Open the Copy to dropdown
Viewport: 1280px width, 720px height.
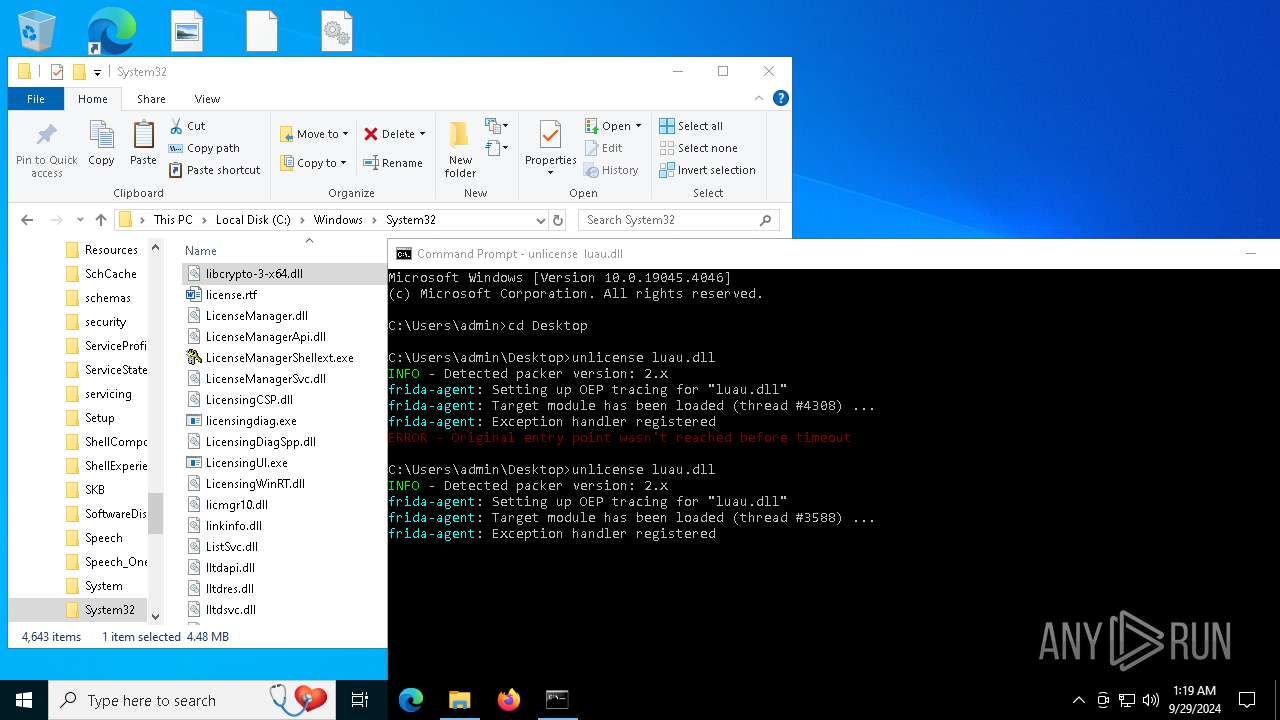tap(313, 163)
